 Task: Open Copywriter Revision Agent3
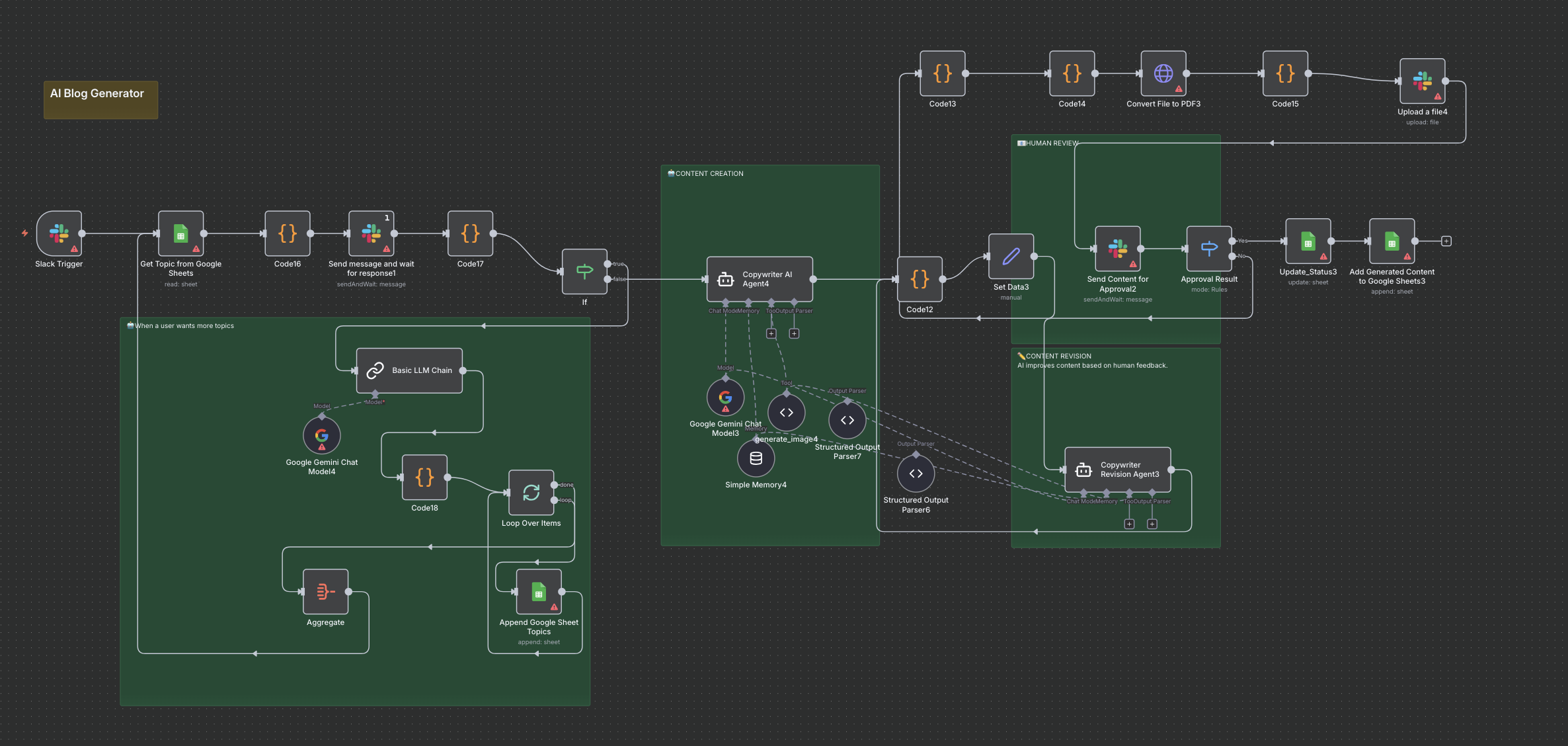(1117, 470)
